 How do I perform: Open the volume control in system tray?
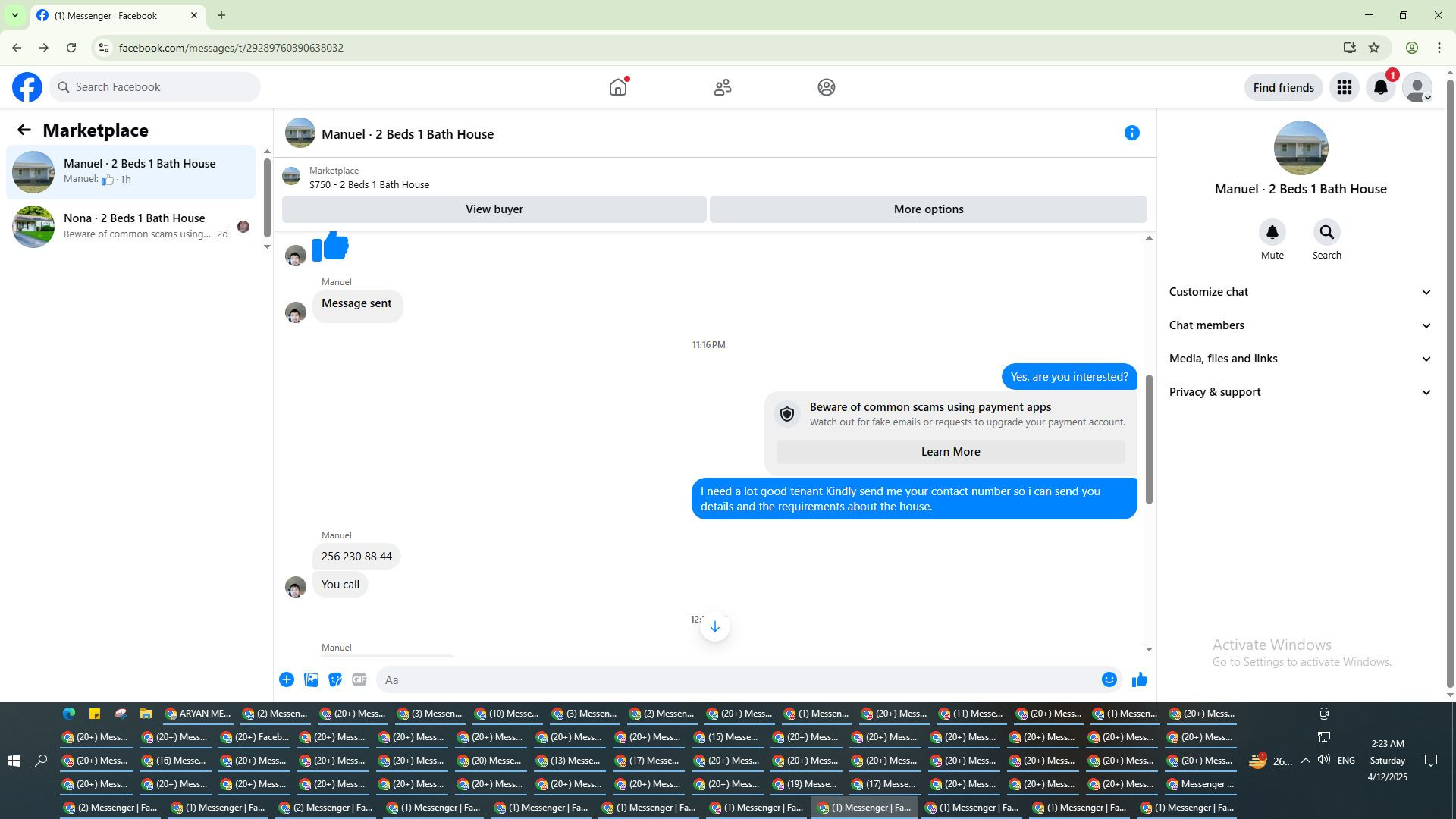click(x=1324, y=761)
